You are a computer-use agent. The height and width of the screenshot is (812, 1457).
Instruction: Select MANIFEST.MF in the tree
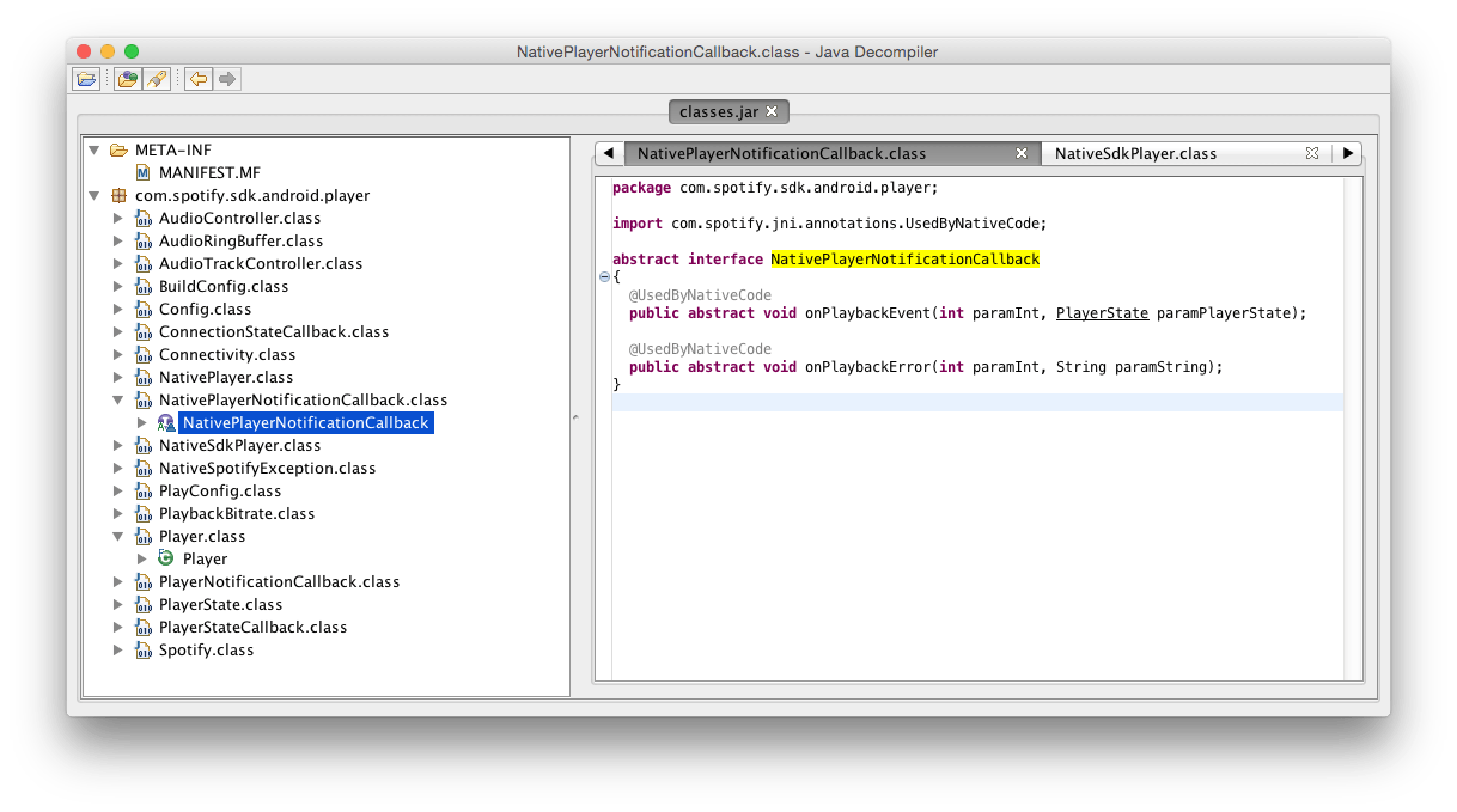[209, 173]
